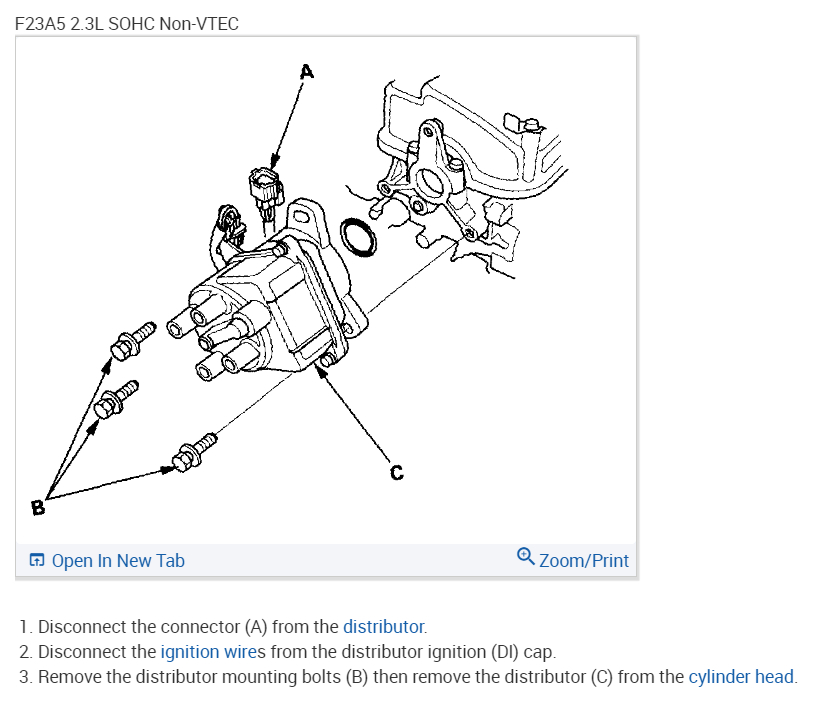Click the lower mounting bolt illustration
This screenshot has width=830, height=706.
coord(194,452)
